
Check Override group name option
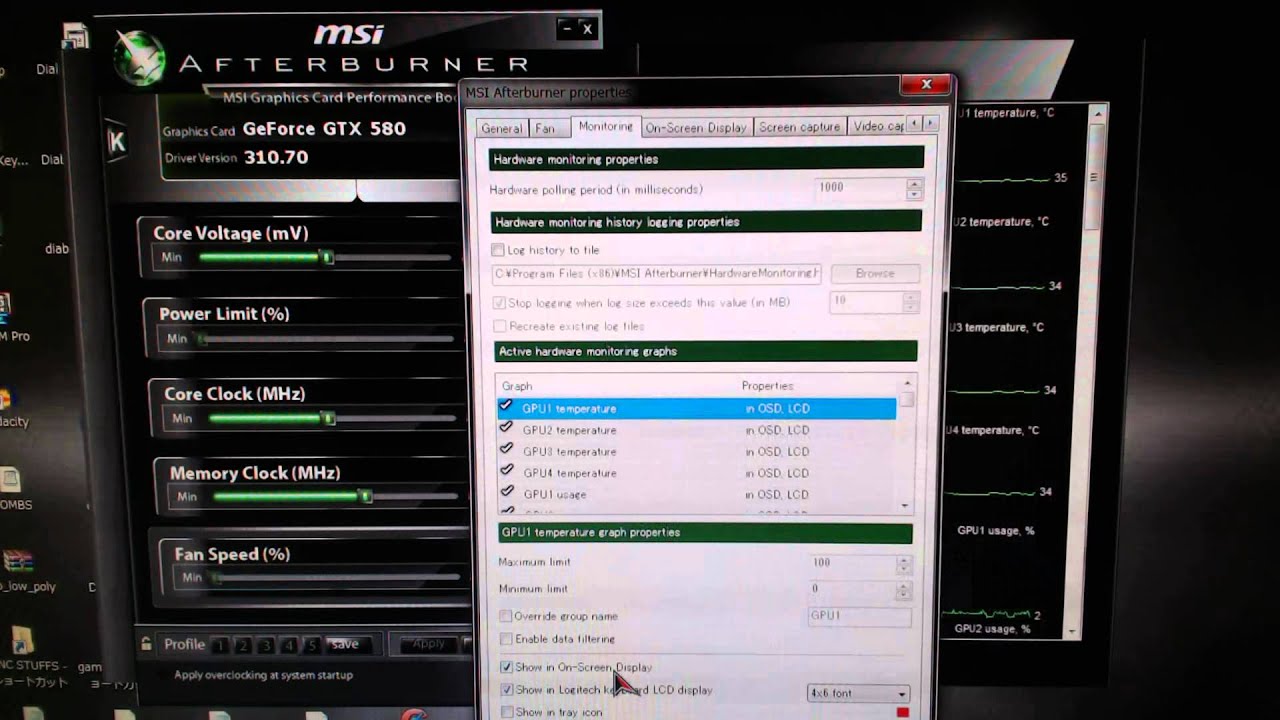click(x=505, y=616)
